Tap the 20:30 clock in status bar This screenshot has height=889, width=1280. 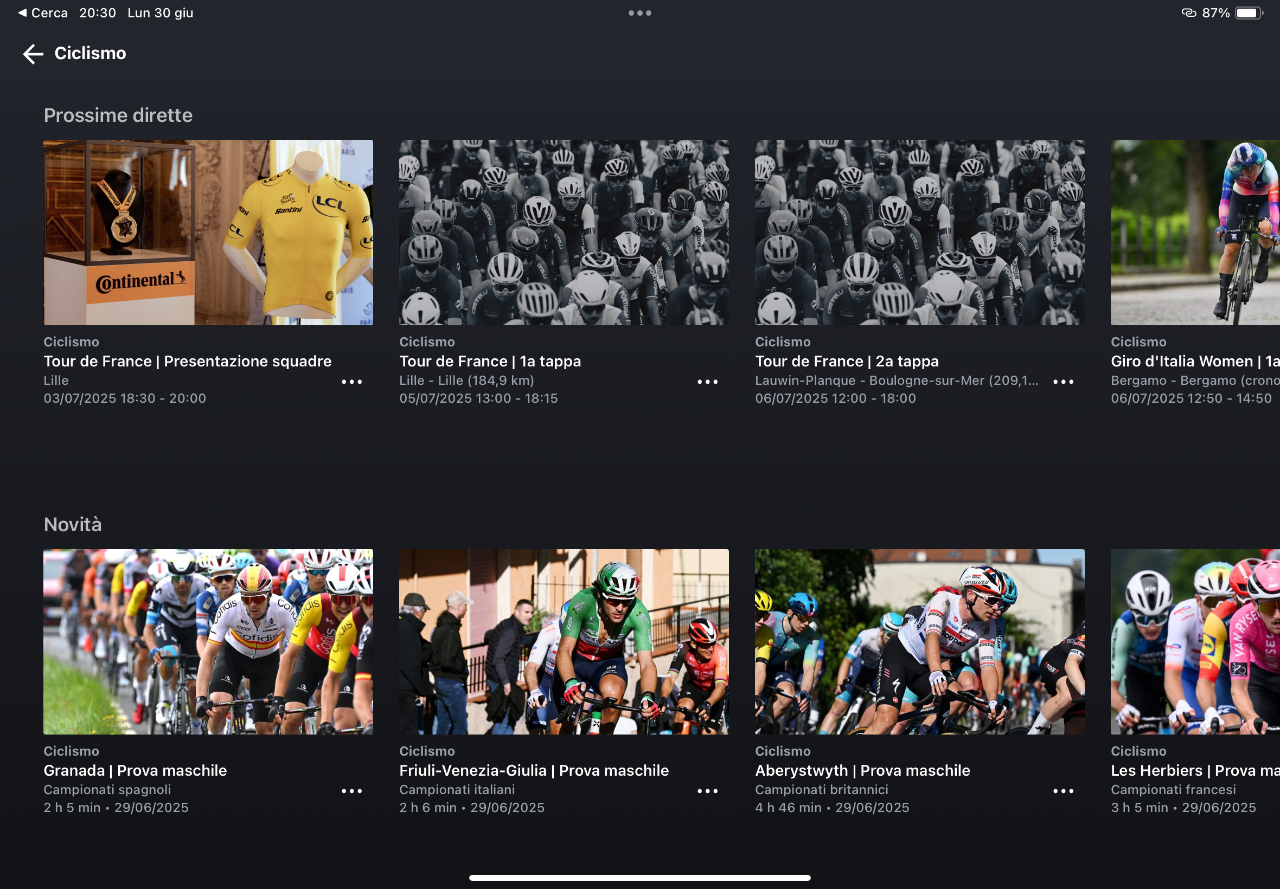pos(98,13)
